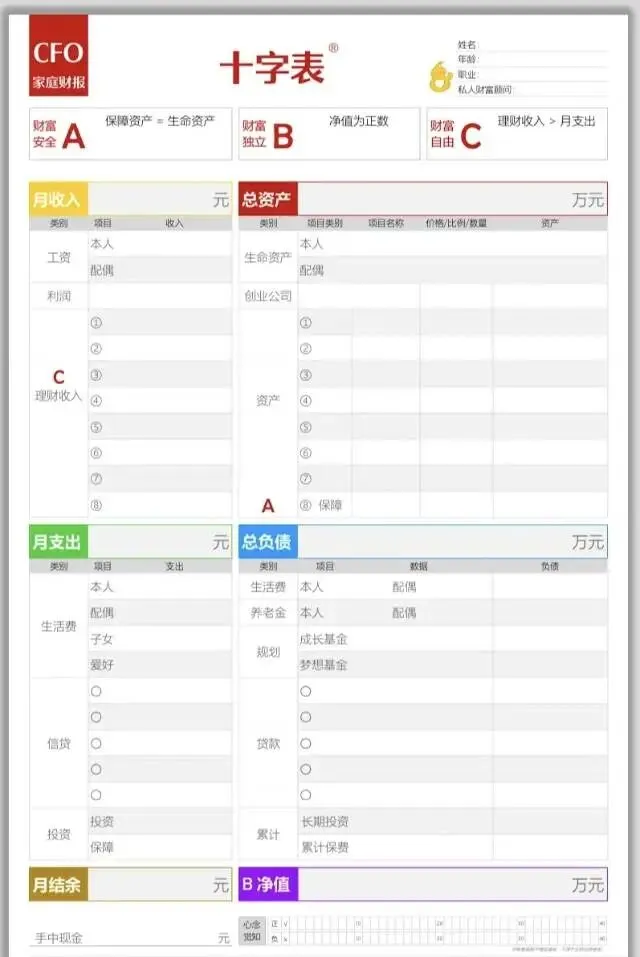Click the 生命资产 category cell
This screenshot has width=640, height=957.
268,257
